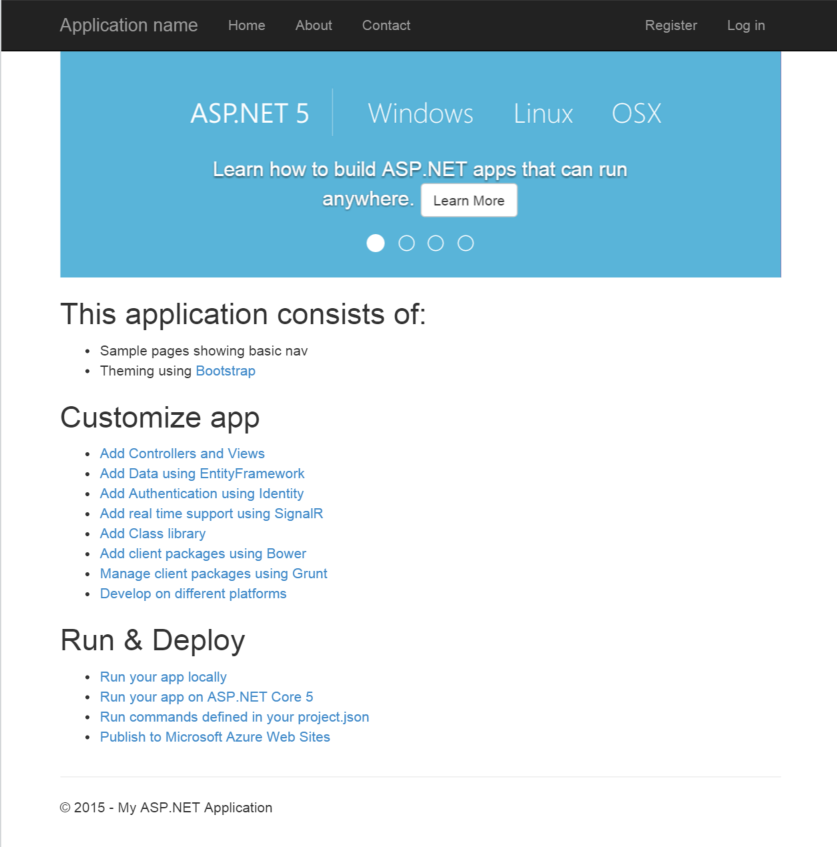This screenshot has height=847, width=837.
Task: Open Develop on different platforms link
Action: coord(193,594)
